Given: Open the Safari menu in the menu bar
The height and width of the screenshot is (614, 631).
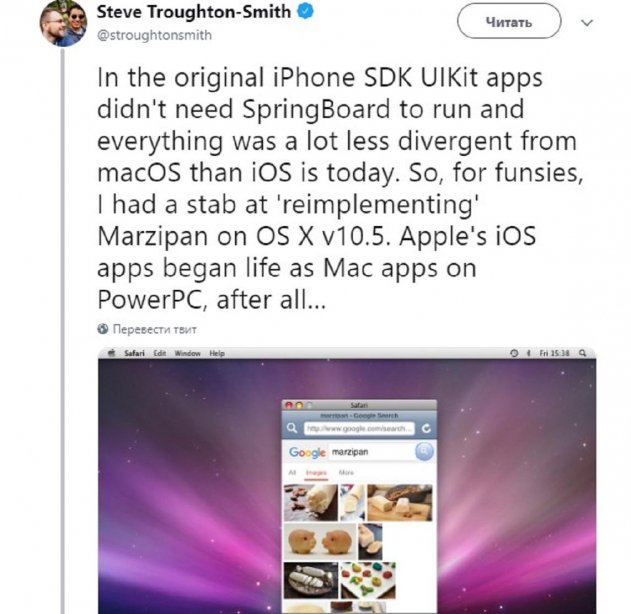Looking at the screenshot, I should [x=134, y=353].
